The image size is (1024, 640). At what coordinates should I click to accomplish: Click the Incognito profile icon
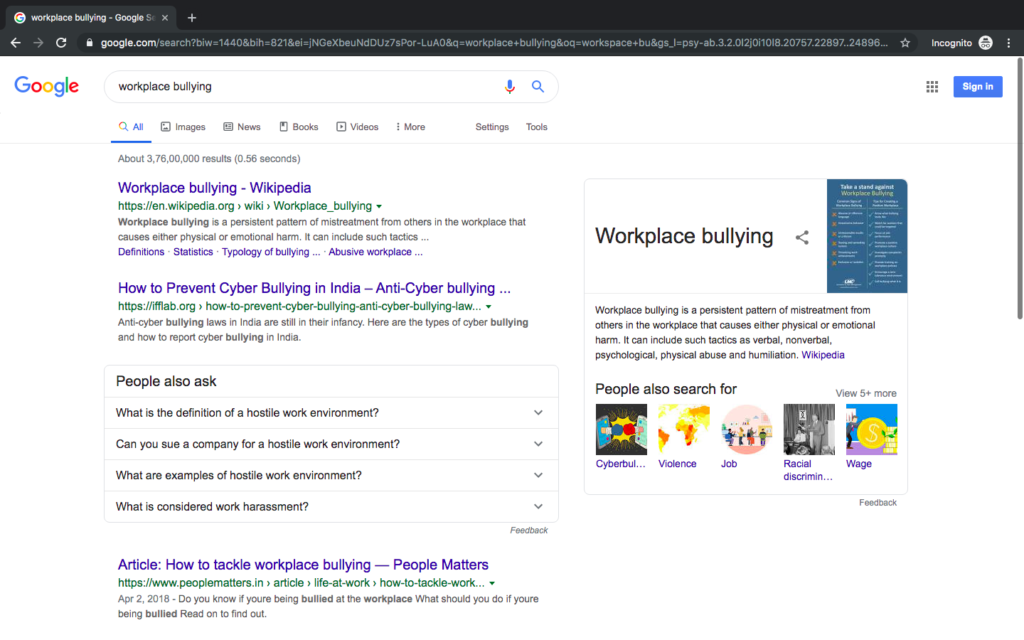click(x=985, y=43)
